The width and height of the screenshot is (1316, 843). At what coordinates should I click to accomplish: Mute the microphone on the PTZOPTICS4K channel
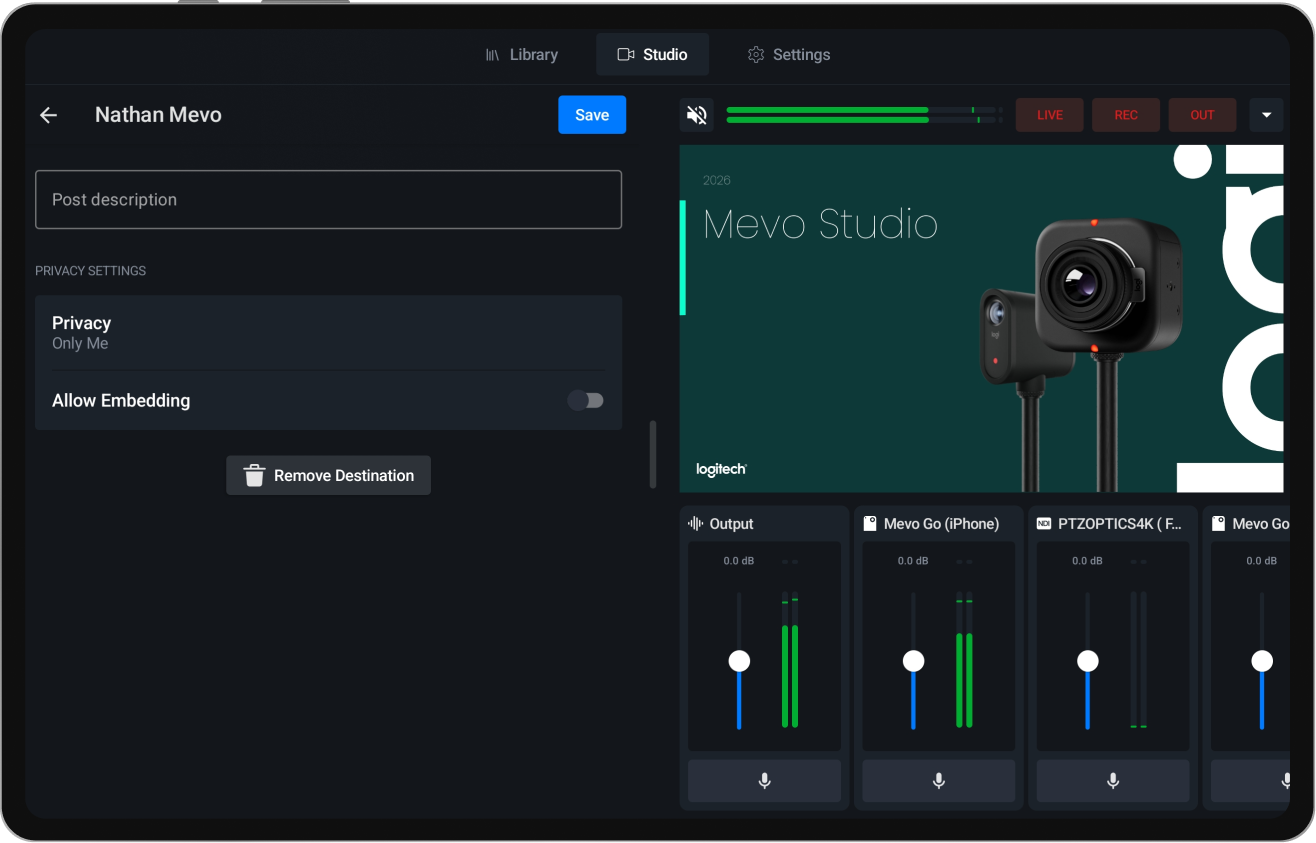point(1112,781)
